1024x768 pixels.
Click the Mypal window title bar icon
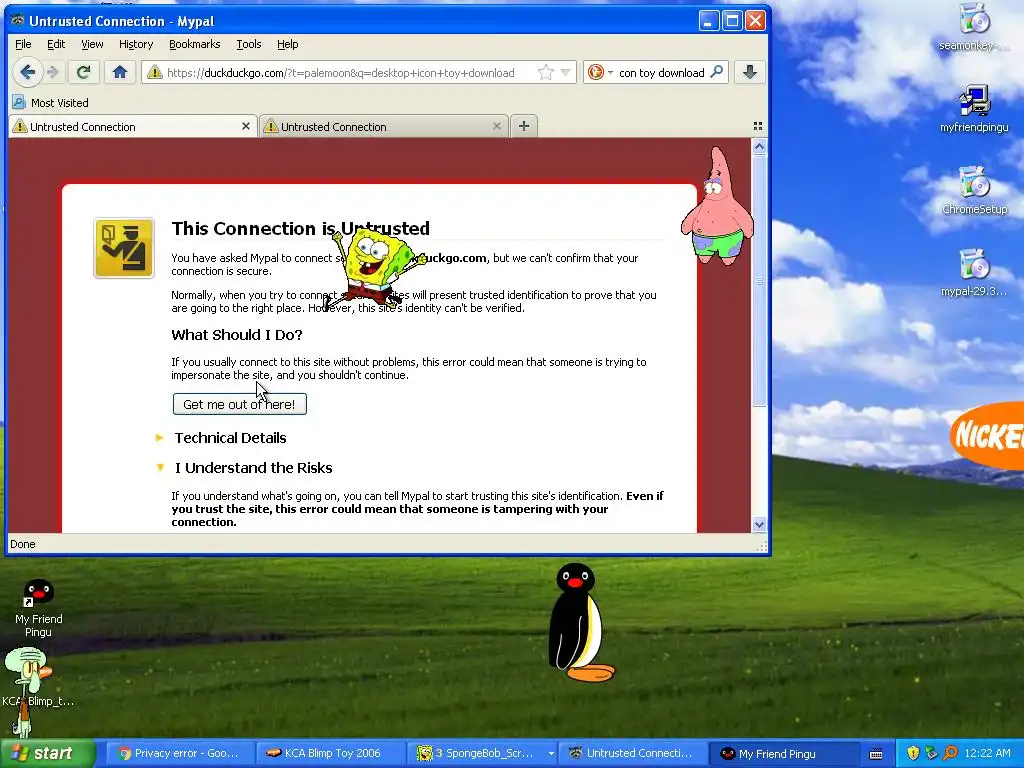[18, 21]
